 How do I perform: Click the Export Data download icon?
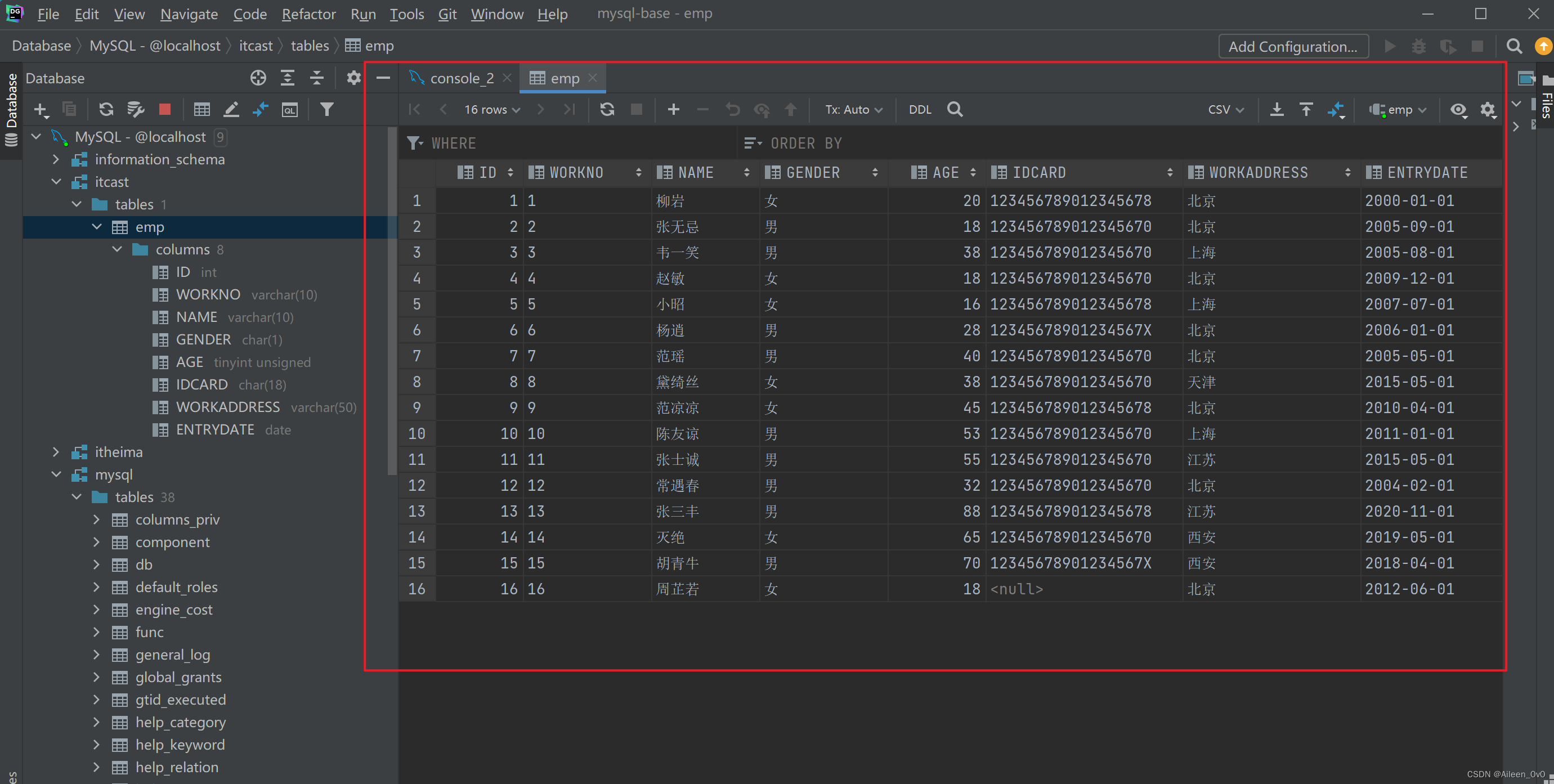coord(1277,109)
